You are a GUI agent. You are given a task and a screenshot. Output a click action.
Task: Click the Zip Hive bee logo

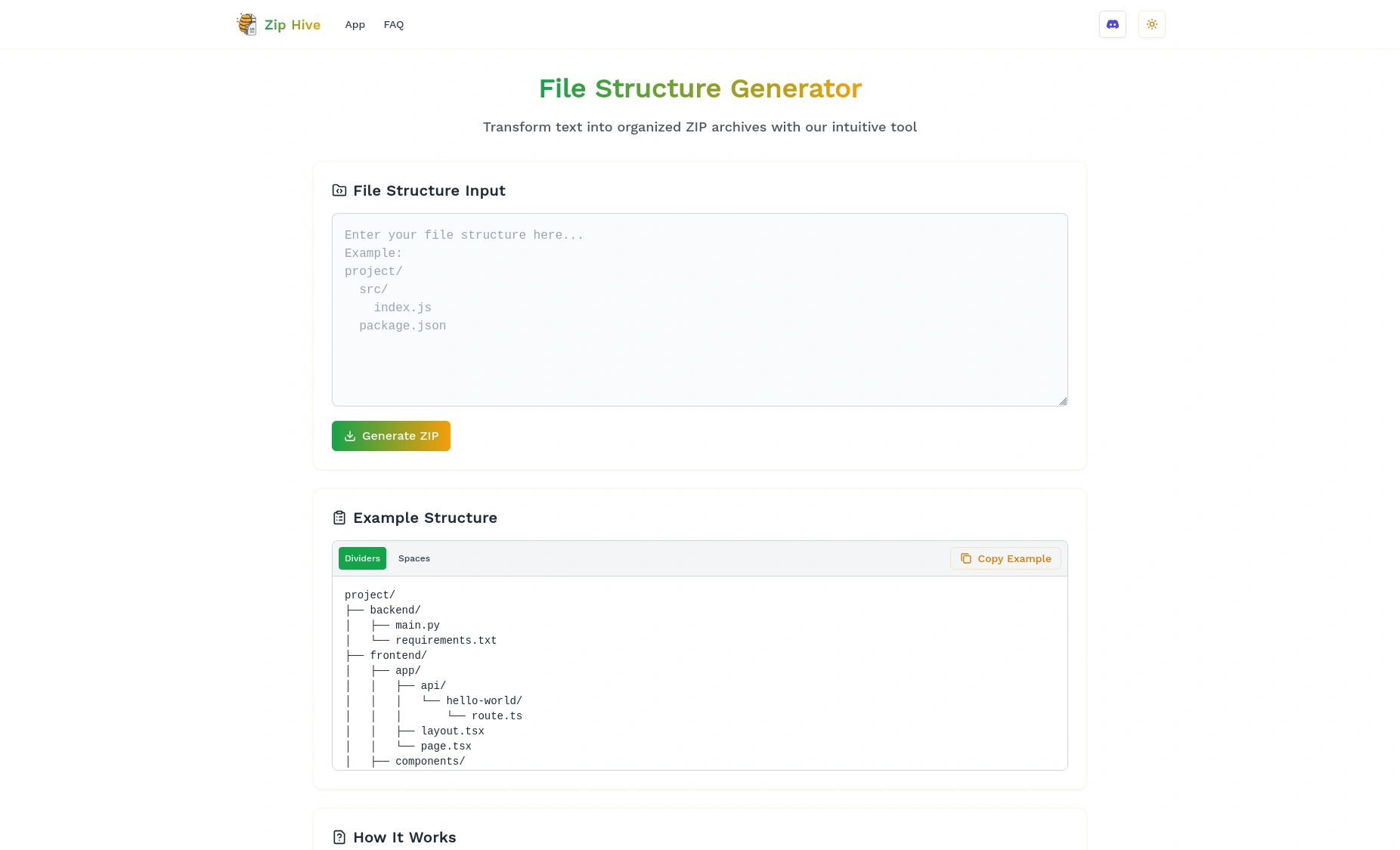tap(246, 24)
